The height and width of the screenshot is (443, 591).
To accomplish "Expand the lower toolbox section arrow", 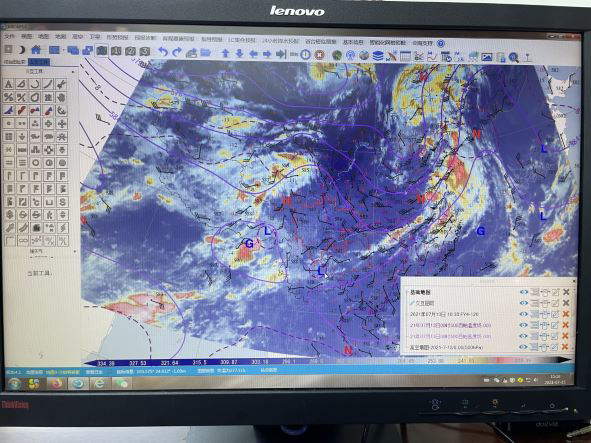I will pyautogui.click(x=74, y=251).
